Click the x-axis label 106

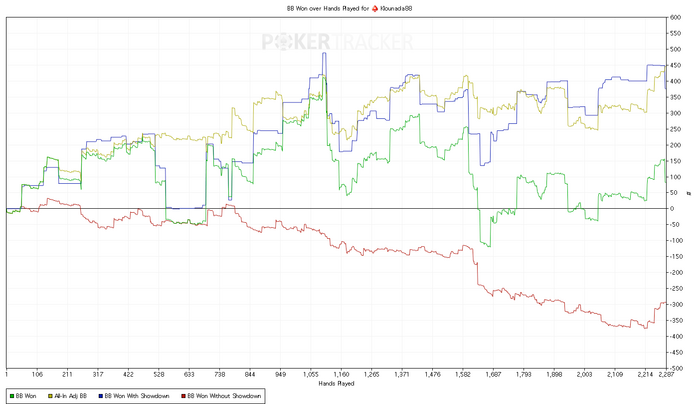pyautogui.click(x=37, y=375)
